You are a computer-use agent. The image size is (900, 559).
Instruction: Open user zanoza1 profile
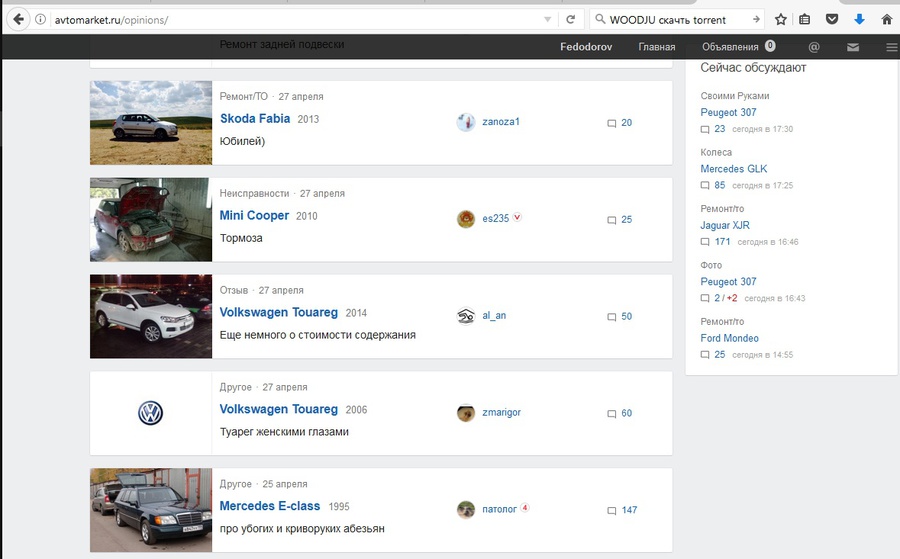[501, 122]
